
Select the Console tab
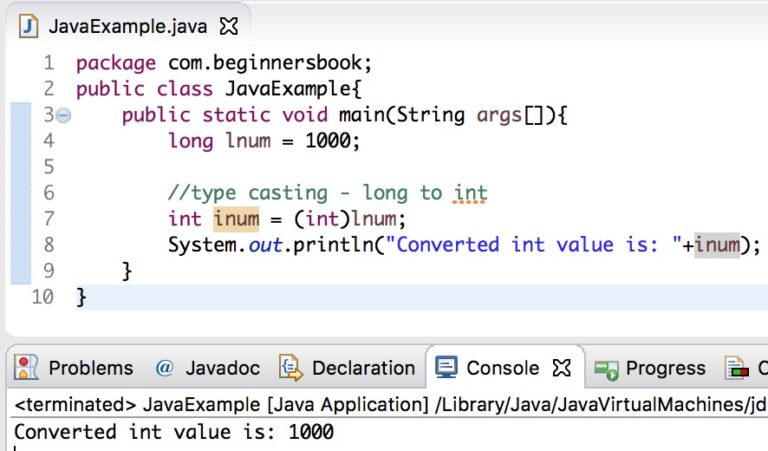(x=503, y=368)
